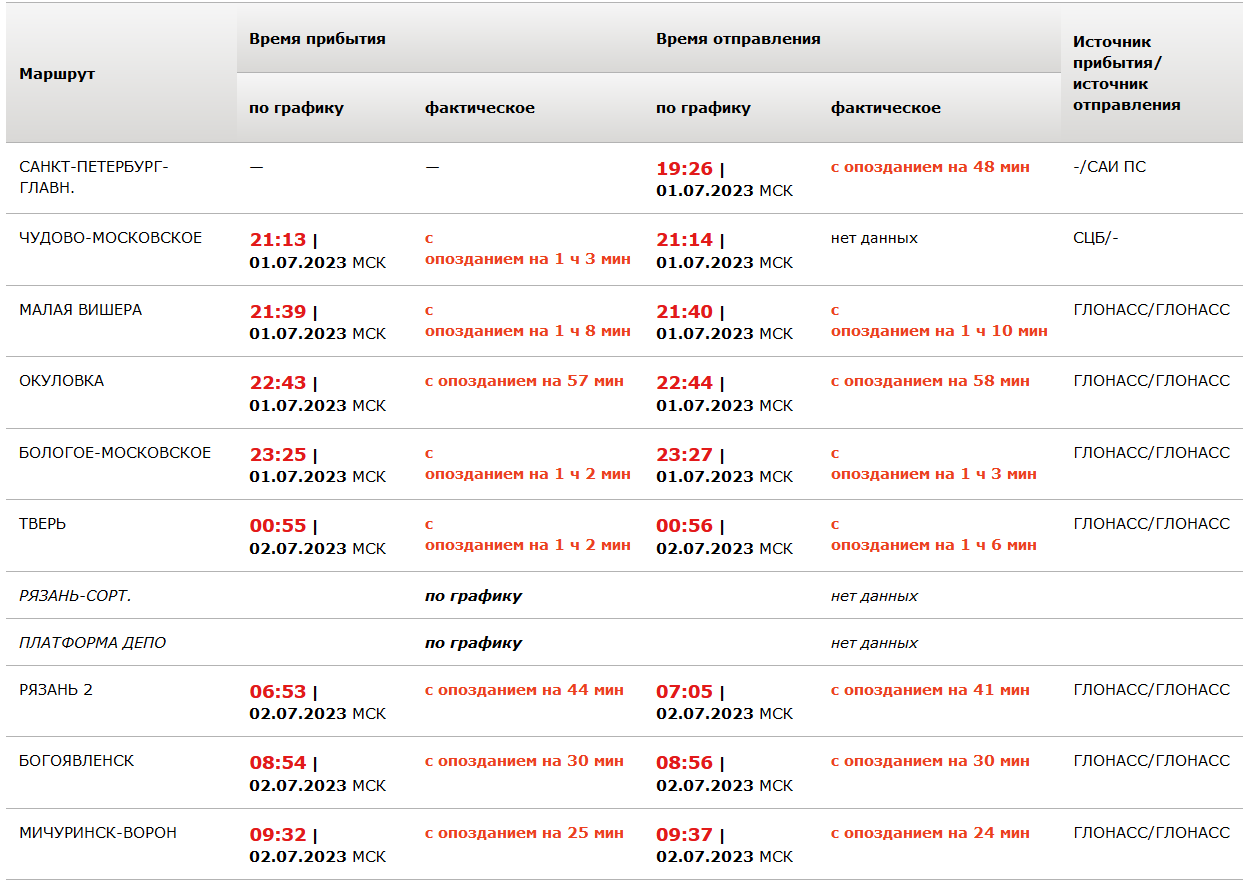Click the source of arrival/departure column header
Viewport: 1260px width, 892px height.
1126,73
